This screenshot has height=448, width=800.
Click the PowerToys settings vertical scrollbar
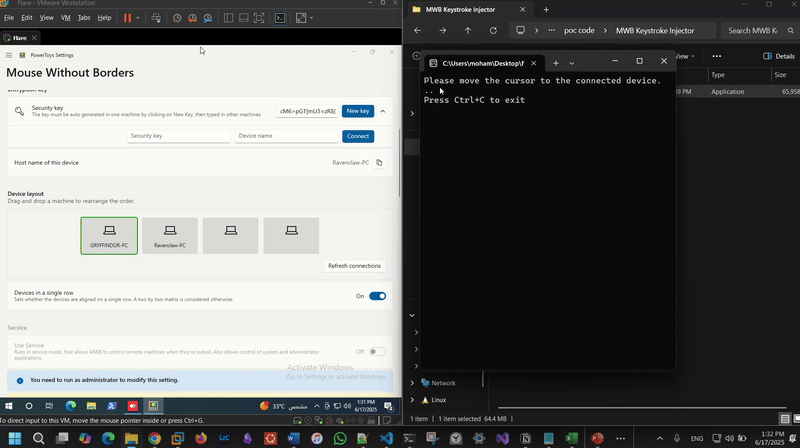pos(399,163)
